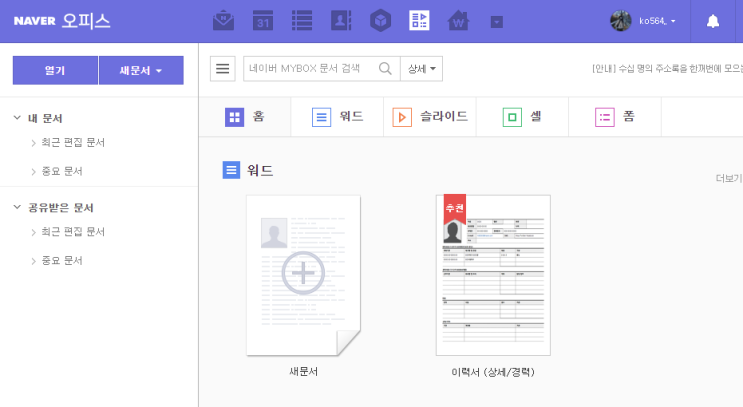Toggle the hamburger sidebar menu
The height and width of the screenshot is (407, 743).
(x=223, y=69)
